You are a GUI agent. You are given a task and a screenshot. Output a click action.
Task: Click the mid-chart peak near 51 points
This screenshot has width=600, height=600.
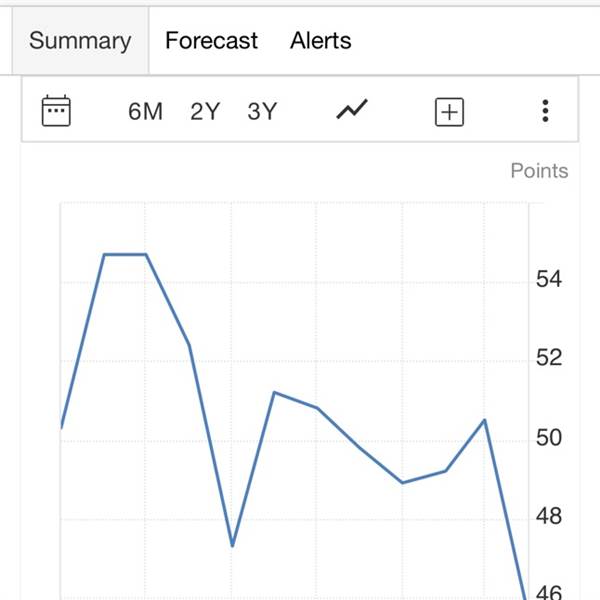coord(274,393)
